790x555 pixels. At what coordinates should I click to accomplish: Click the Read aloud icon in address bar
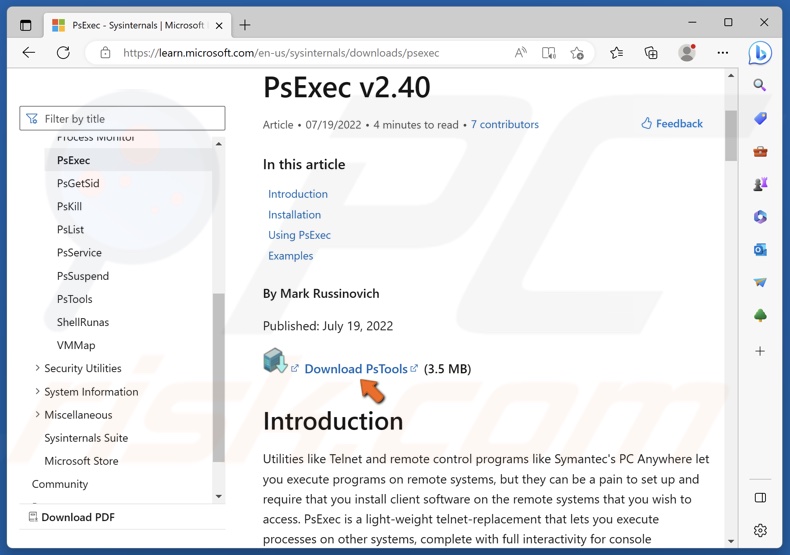(520, 53)
